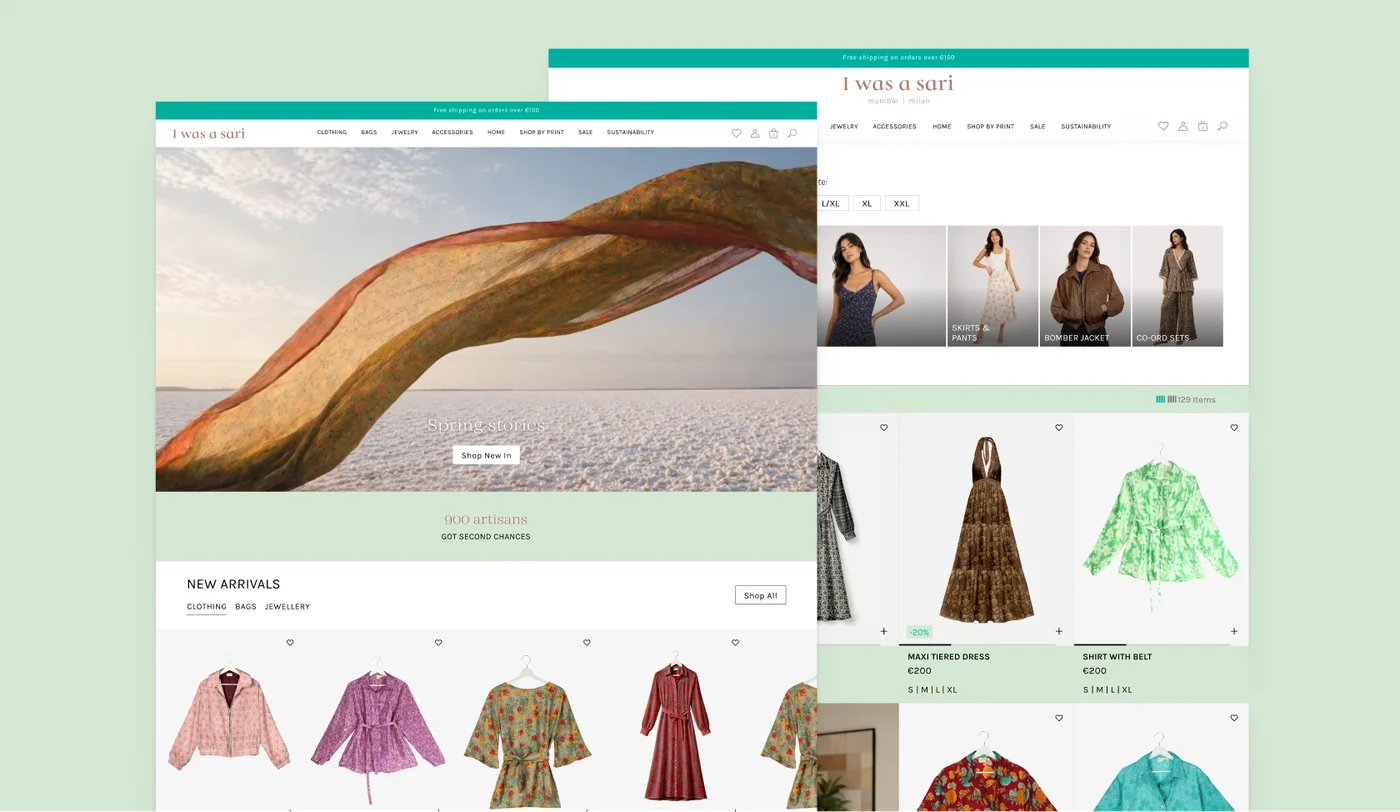Open the CO-ORD SETS category thumbnail
The image size is (1400, 812).
pyautogui.click(x=1177, y=286)
